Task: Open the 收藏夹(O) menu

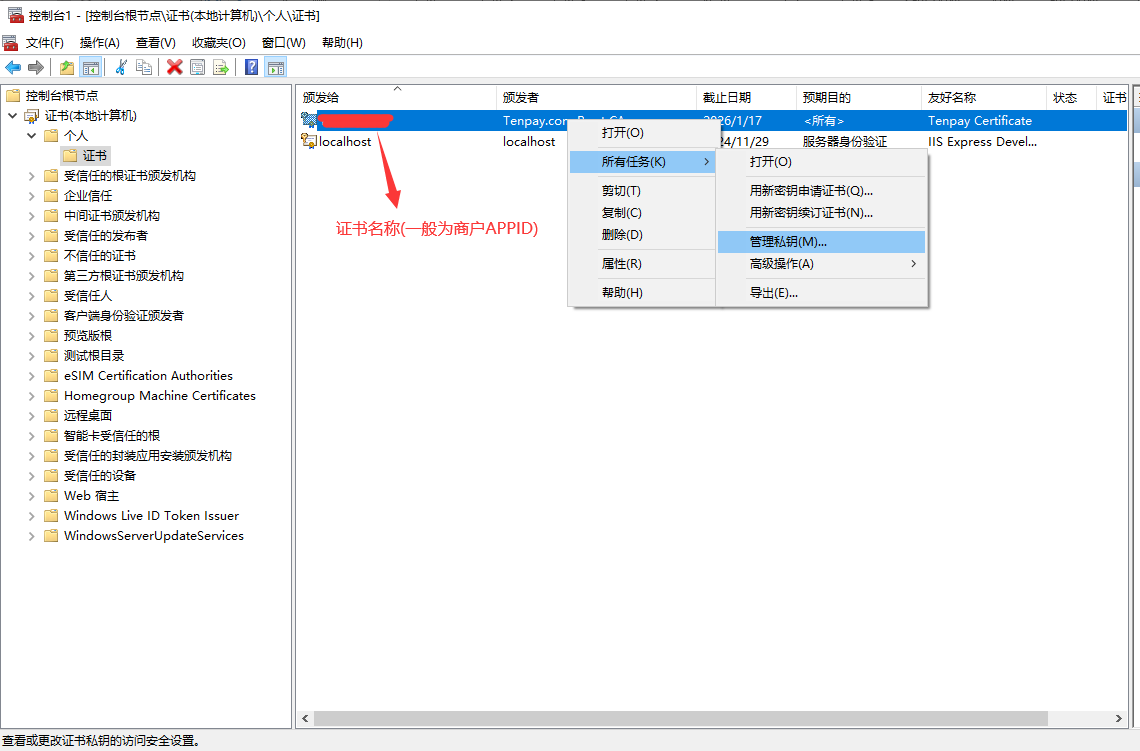Action: tap(219, 43)
